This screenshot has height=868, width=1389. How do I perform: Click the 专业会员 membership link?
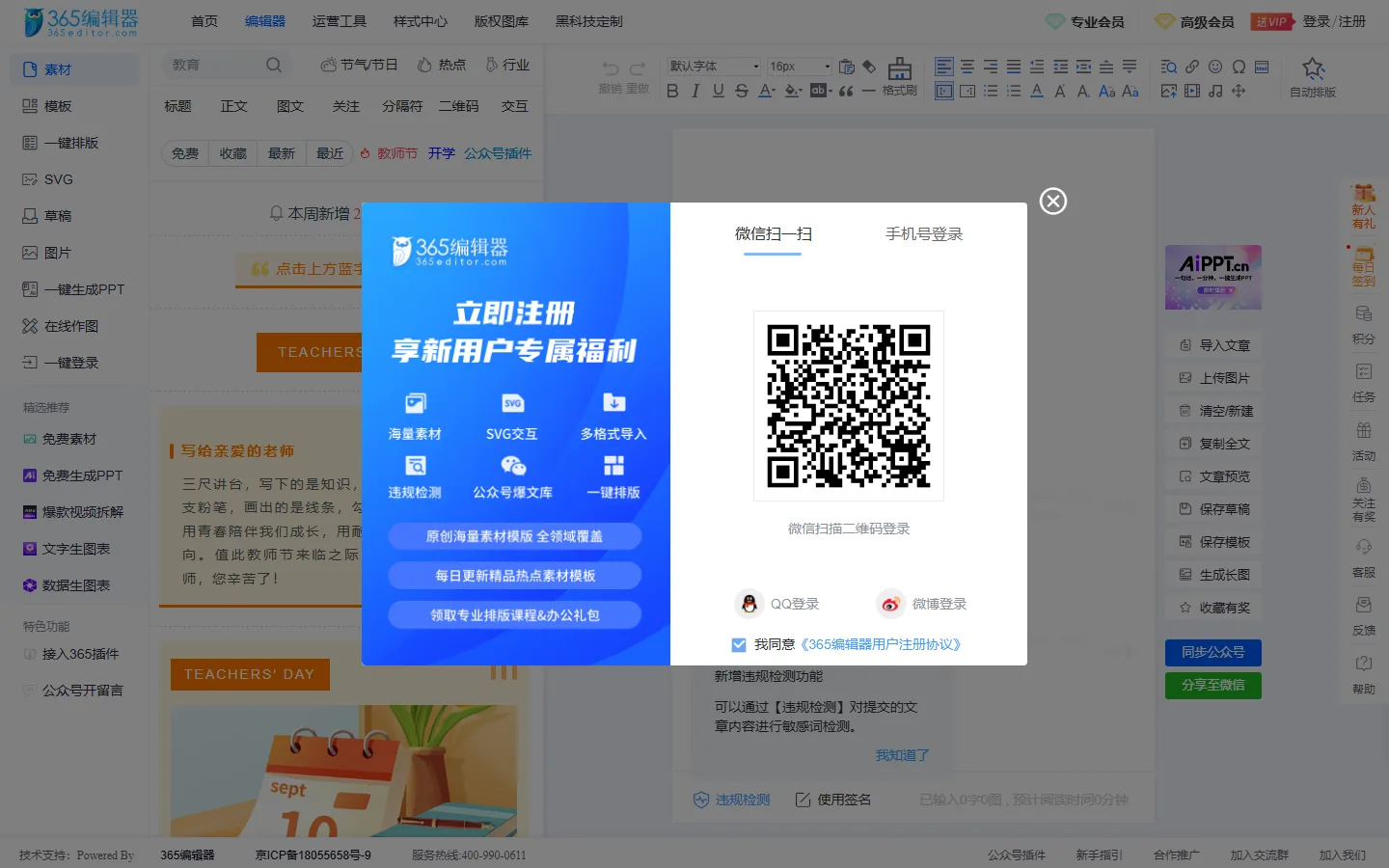[1086, 21]
